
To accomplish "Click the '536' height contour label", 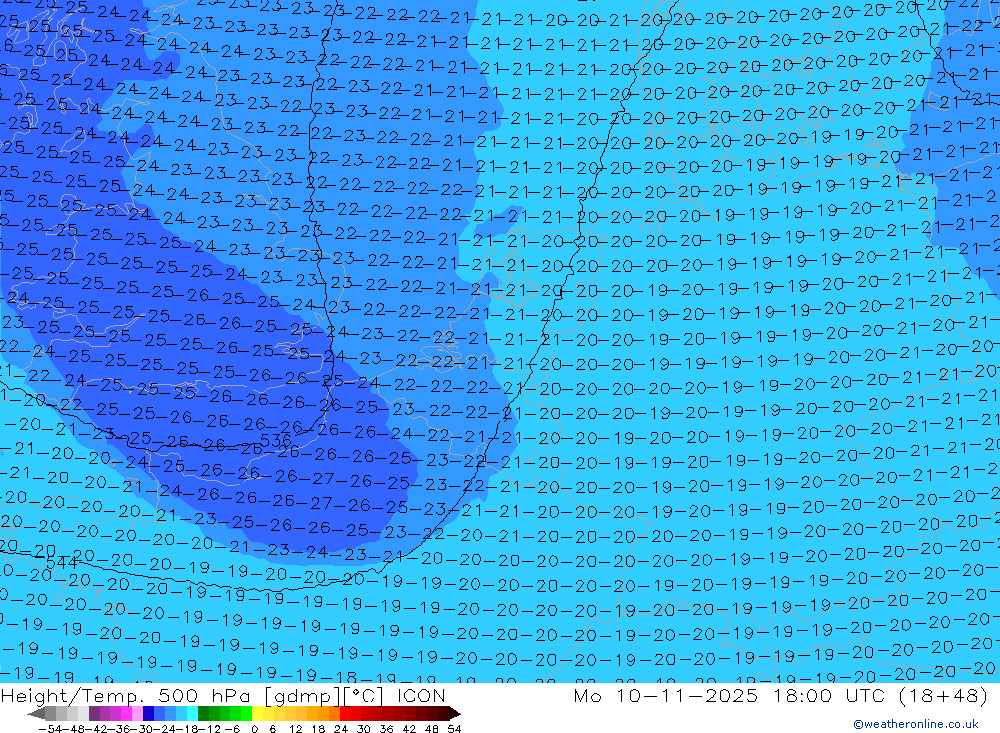I will point(276,440).
